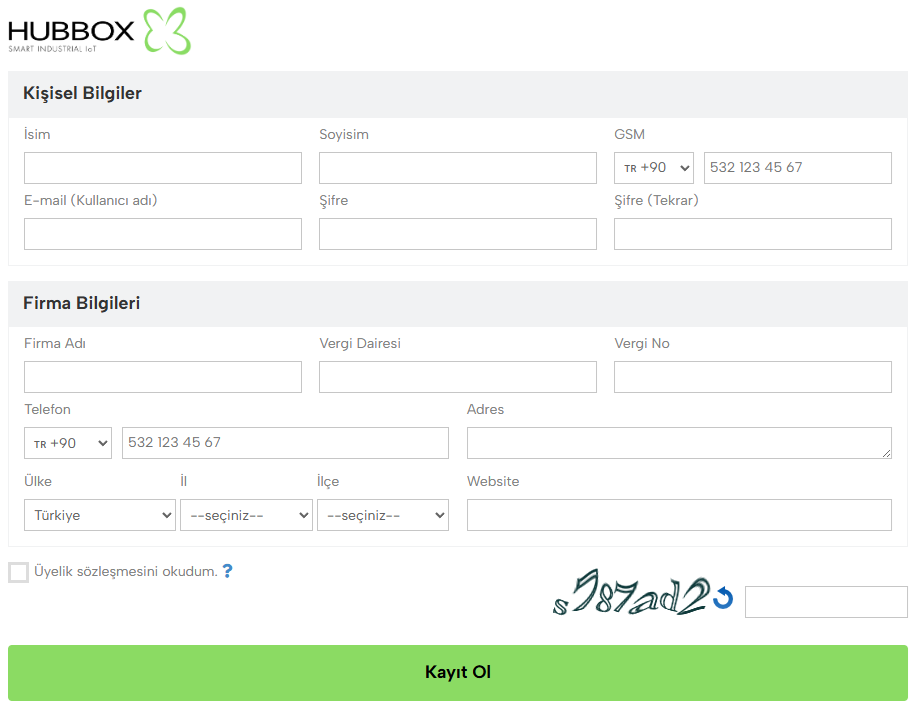Tick the Üyelik sözleşmesini okudum checkbox
Image resolution: width=918 pixels, height=713 pixels.
(18, 572)
